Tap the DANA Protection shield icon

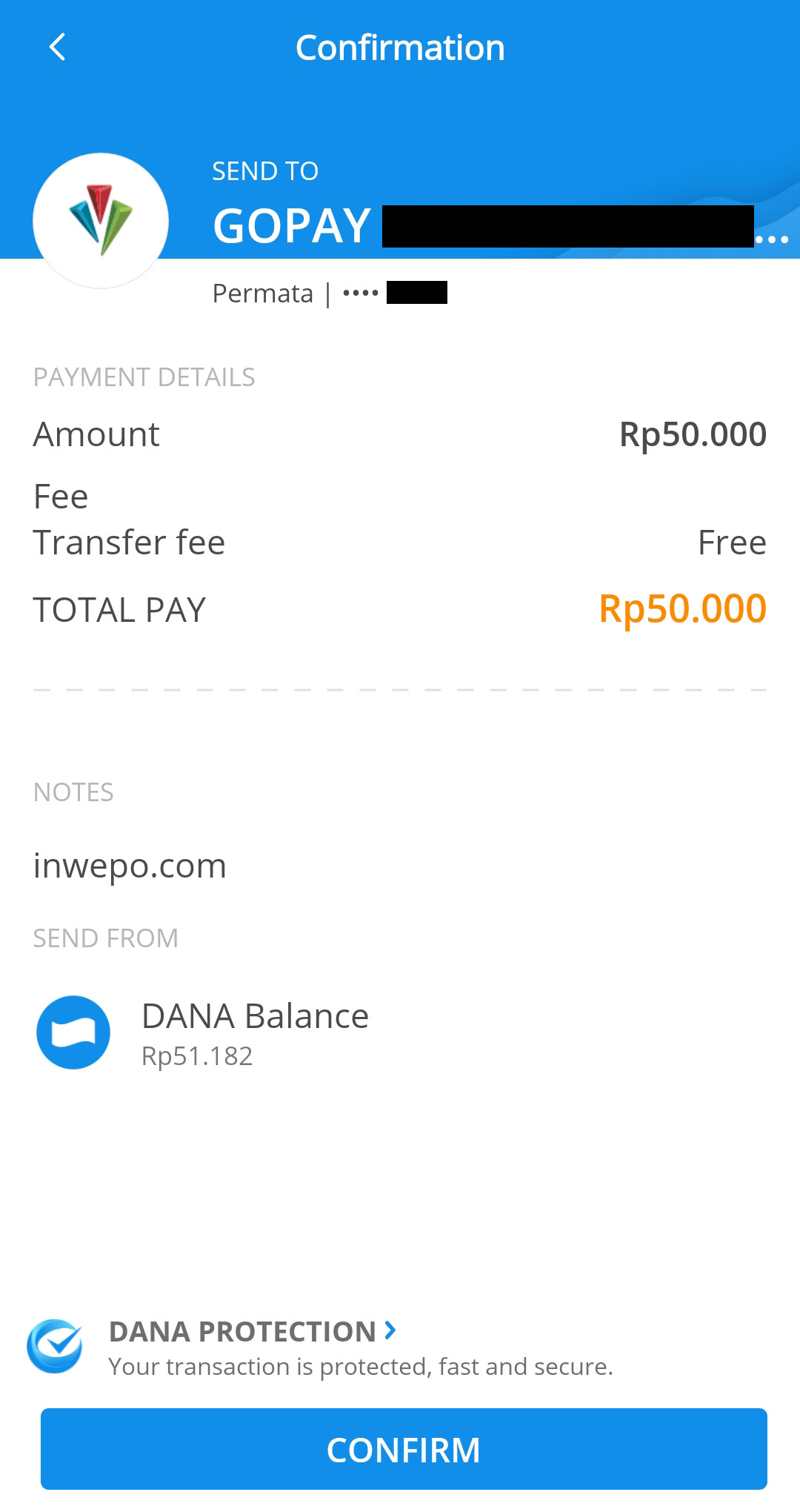click(54, 1346)
